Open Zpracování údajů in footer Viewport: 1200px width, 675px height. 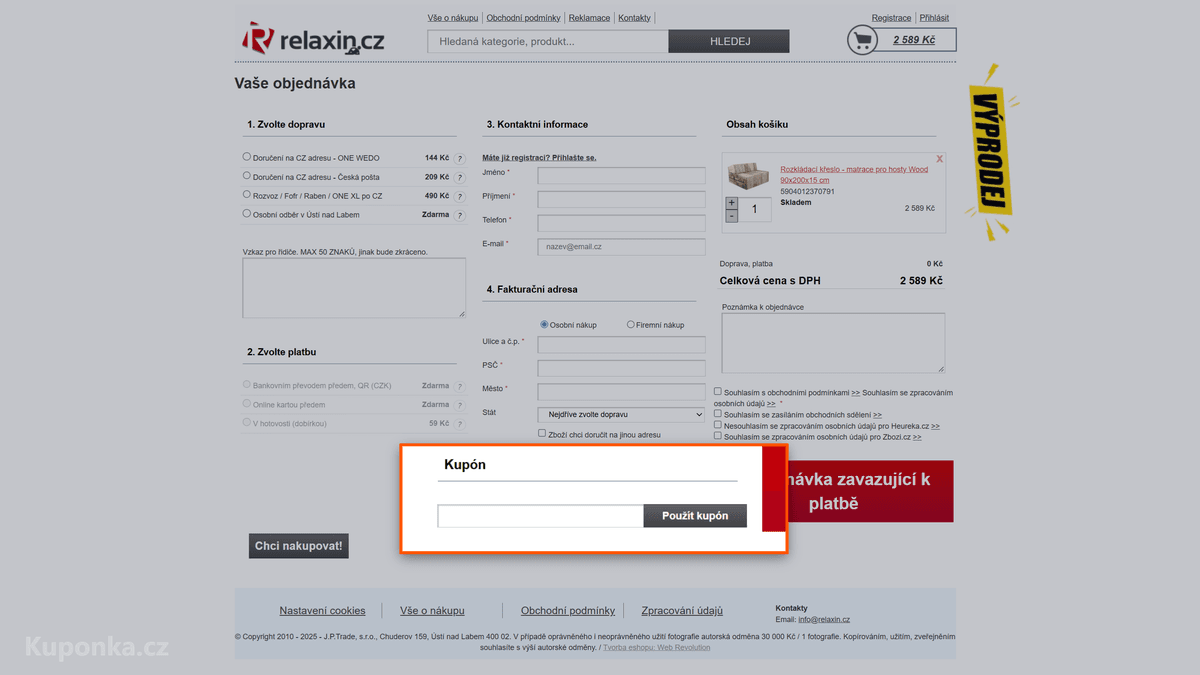point(682,611)
